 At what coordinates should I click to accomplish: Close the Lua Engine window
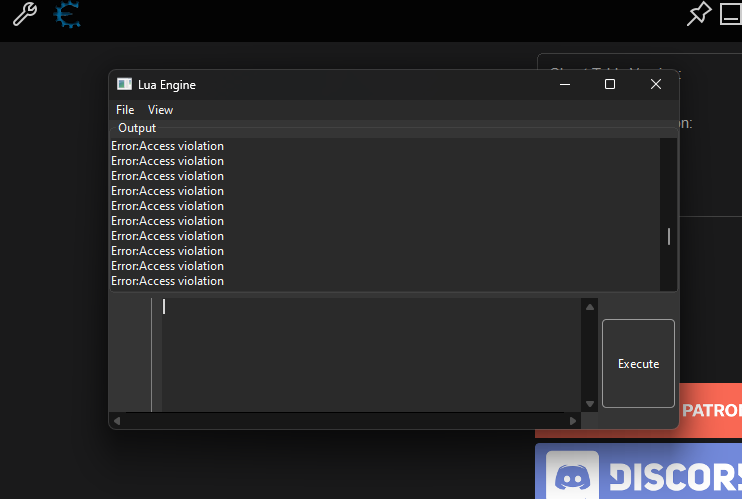(655, 84)
